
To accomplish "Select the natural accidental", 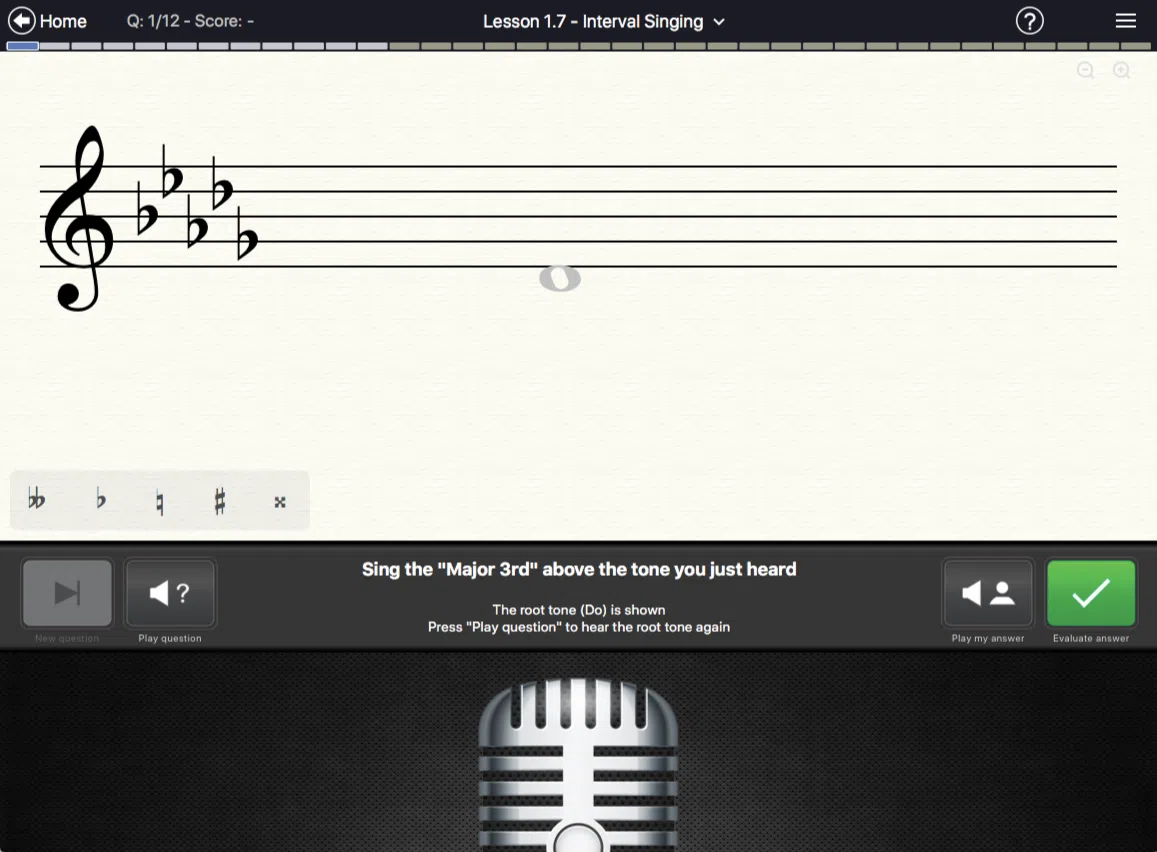I will [159, 500].
